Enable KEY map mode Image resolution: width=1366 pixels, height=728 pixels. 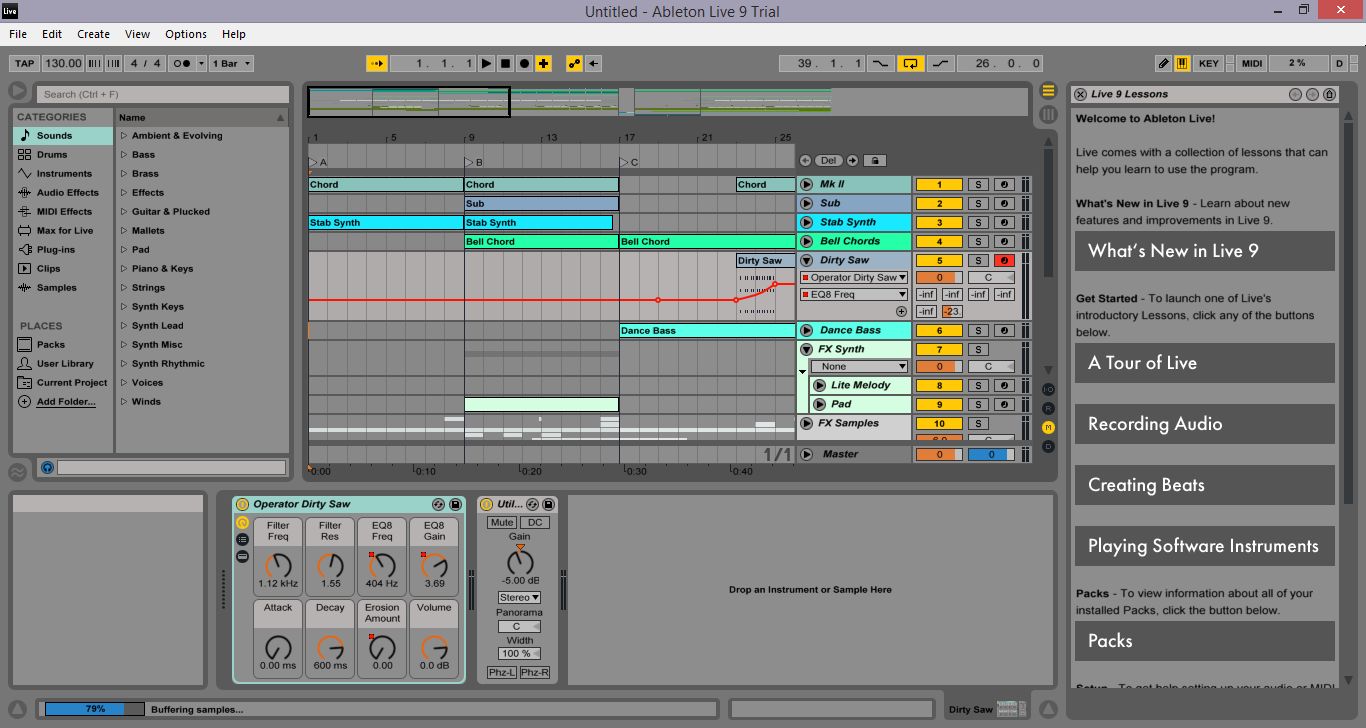click(x=1209, y=63)
